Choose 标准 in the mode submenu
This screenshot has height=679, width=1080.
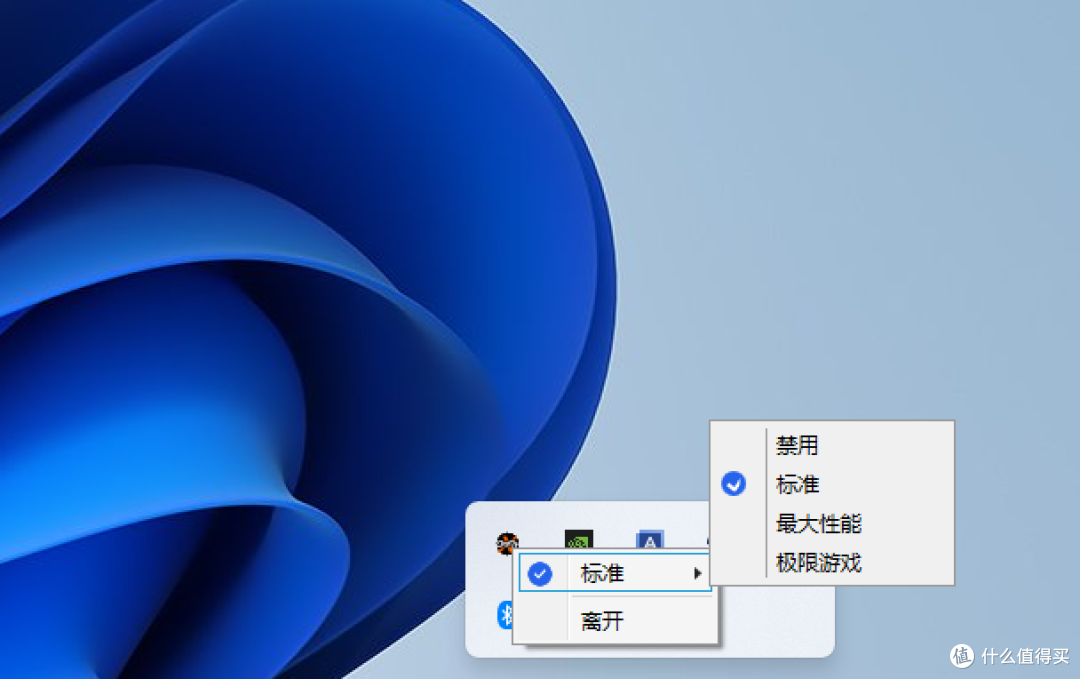(x=832, y=484)
